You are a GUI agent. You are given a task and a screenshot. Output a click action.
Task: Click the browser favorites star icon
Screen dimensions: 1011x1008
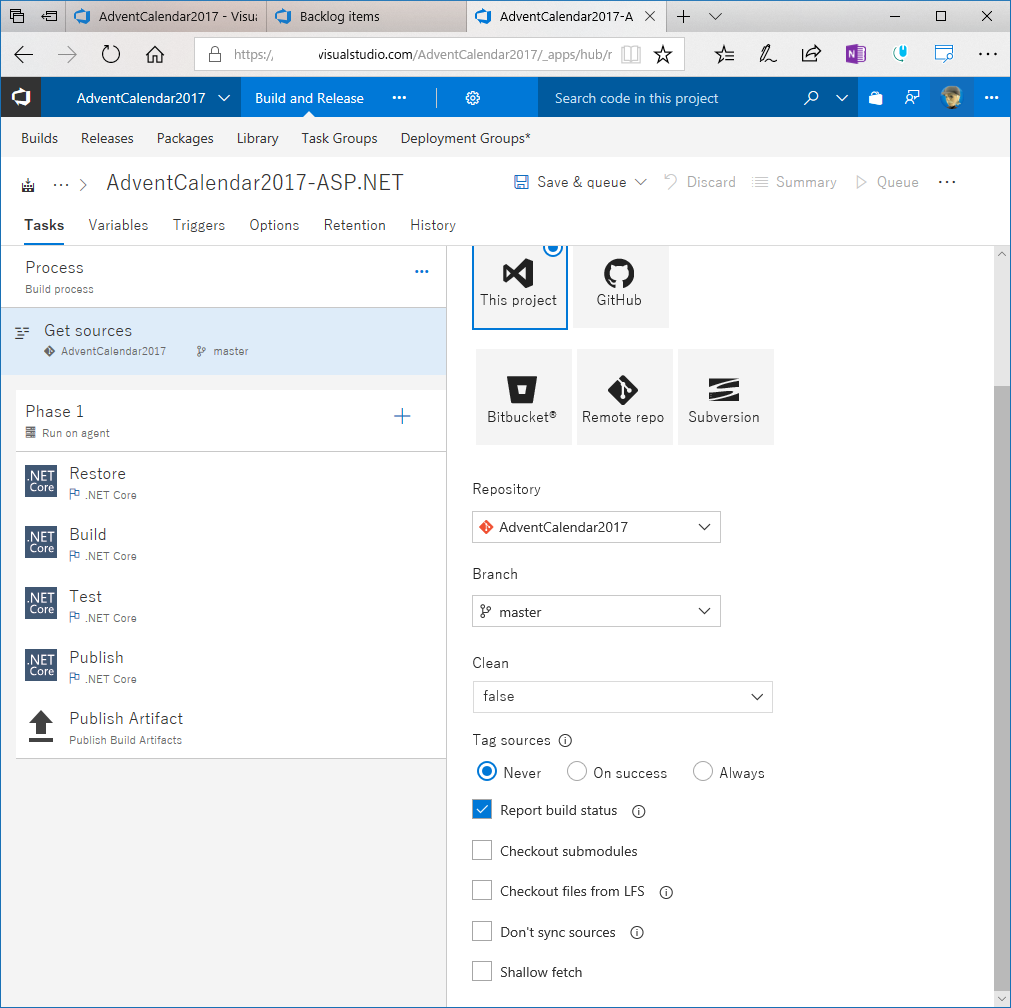pyautogui.click(x=662, y=54)
